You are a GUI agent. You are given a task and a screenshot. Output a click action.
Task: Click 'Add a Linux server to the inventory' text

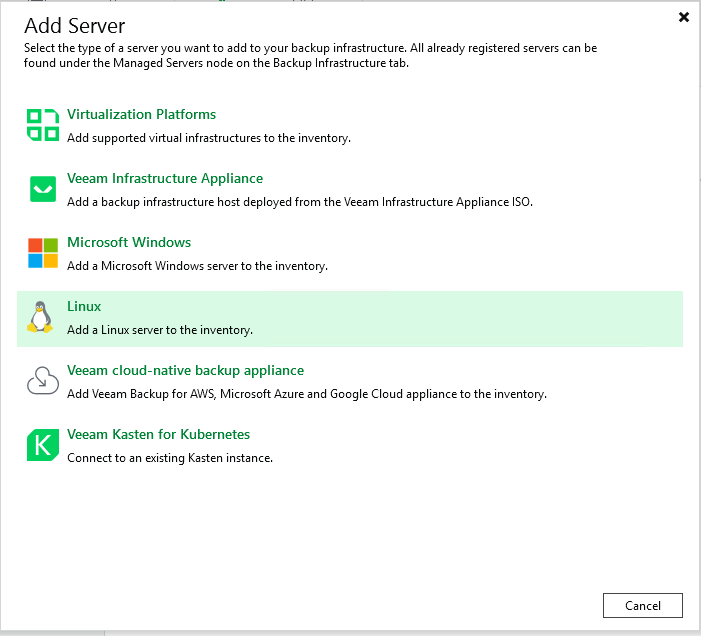159,330
